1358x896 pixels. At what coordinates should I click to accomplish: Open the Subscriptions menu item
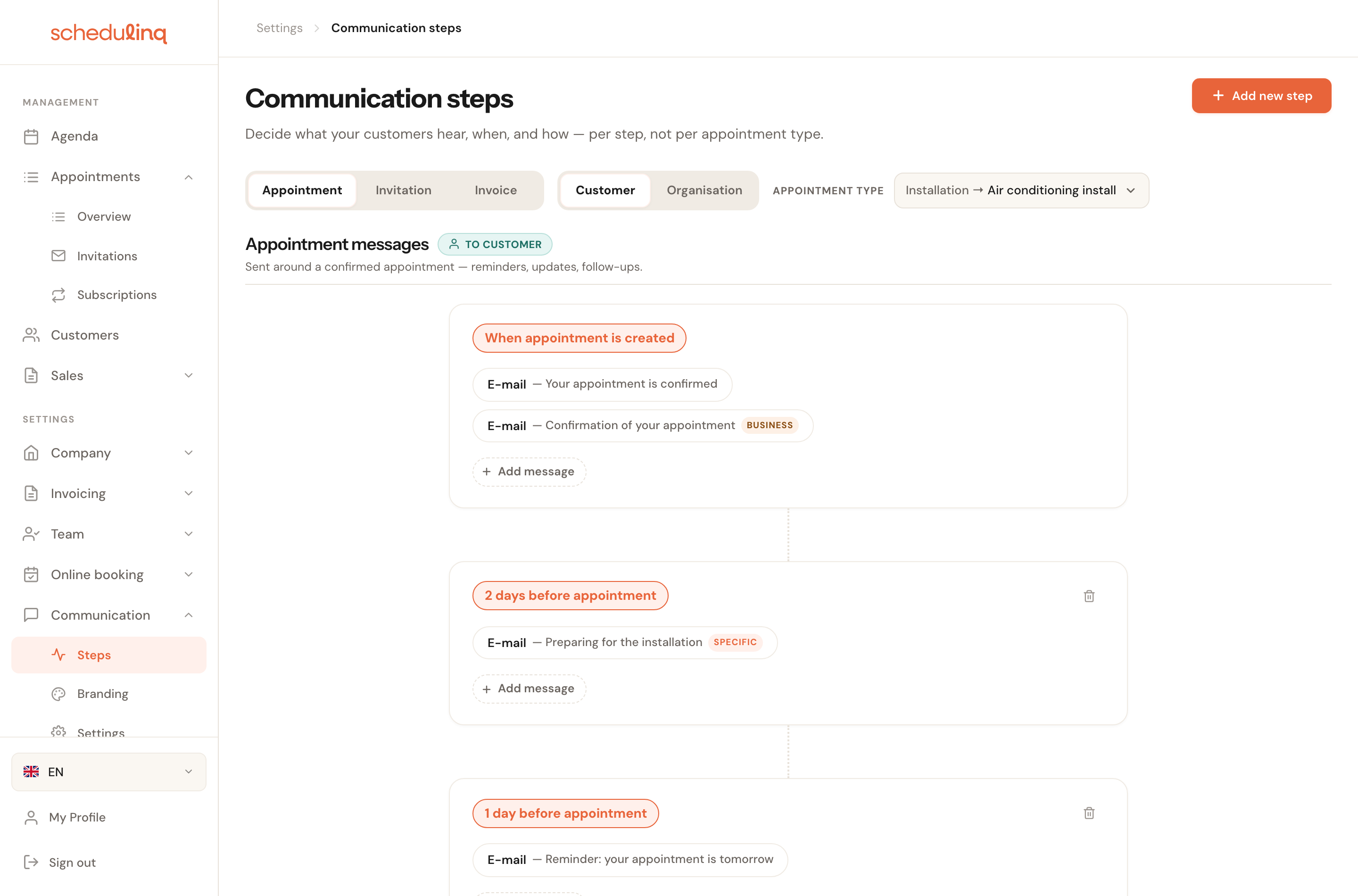(108, 295)
